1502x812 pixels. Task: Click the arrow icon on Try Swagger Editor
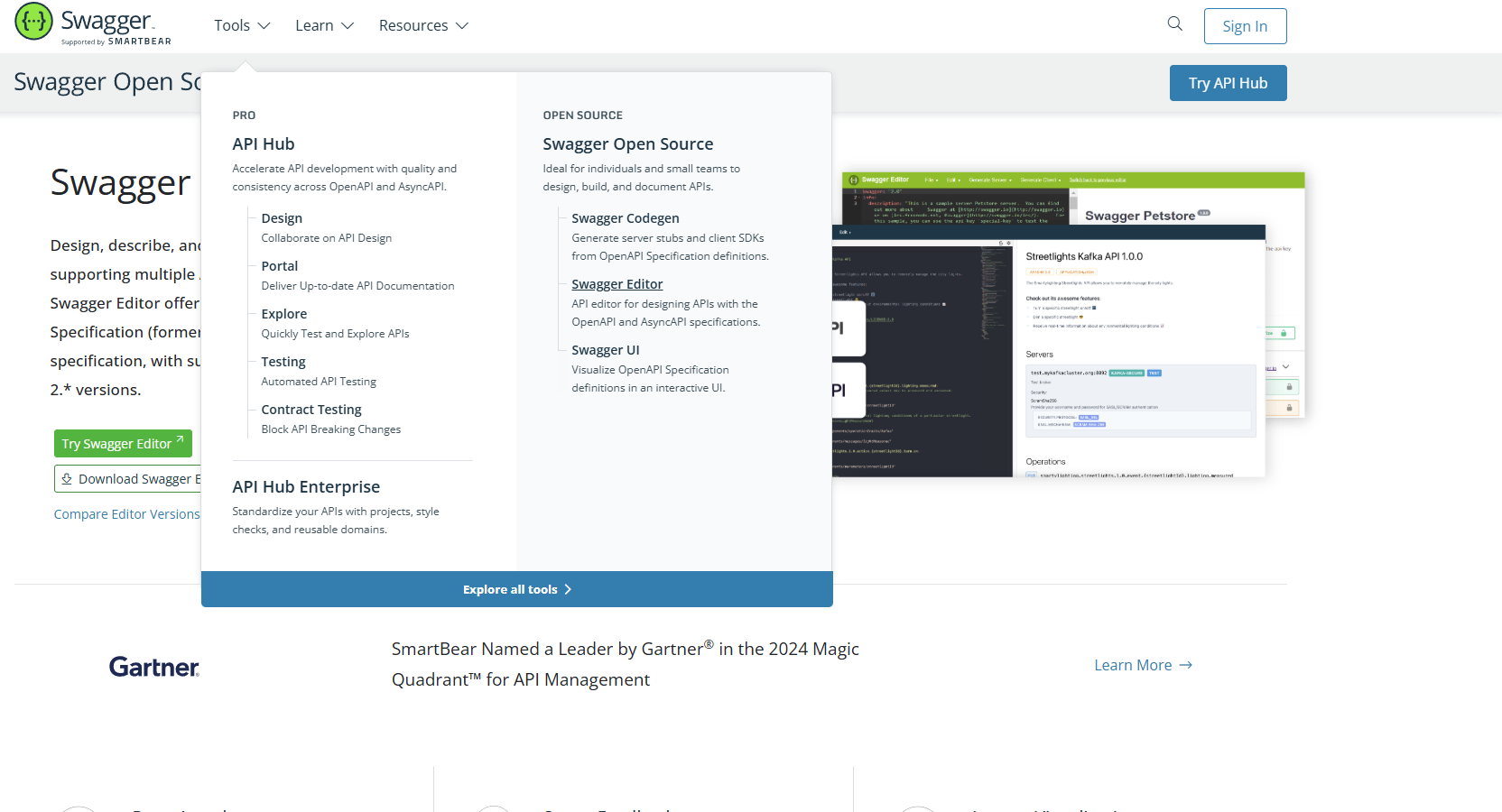tap(180, 439)
